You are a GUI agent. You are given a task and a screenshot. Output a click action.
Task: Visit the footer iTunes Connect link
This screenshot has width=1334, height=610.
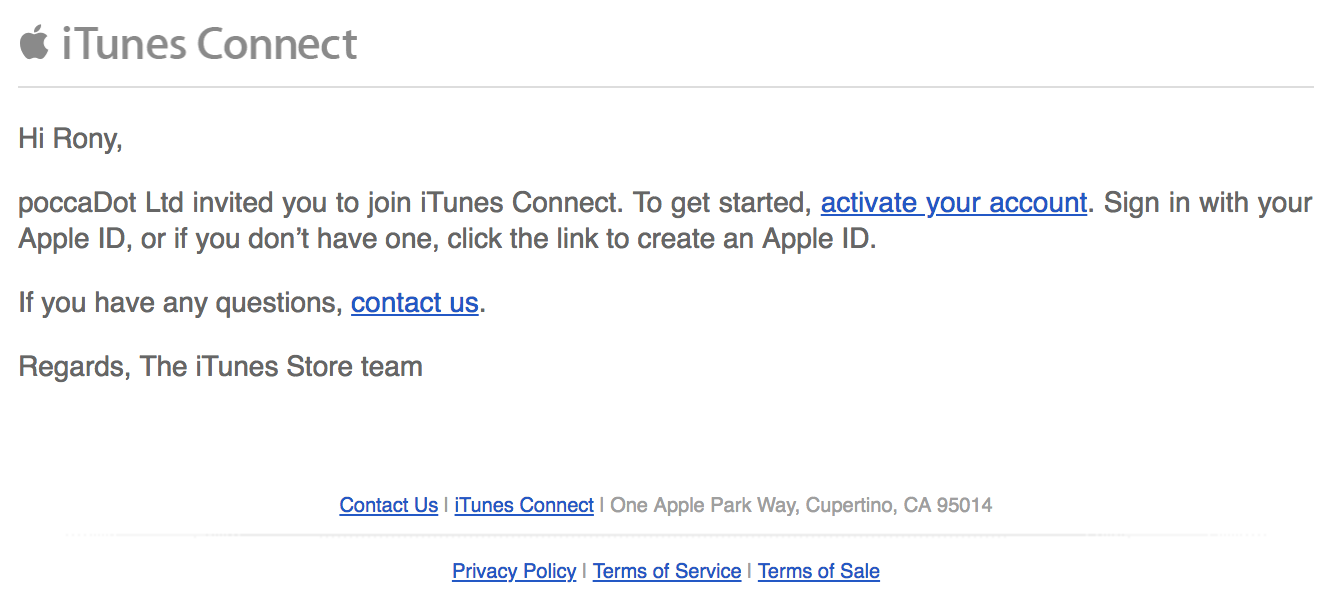click(x=524, y=505)
